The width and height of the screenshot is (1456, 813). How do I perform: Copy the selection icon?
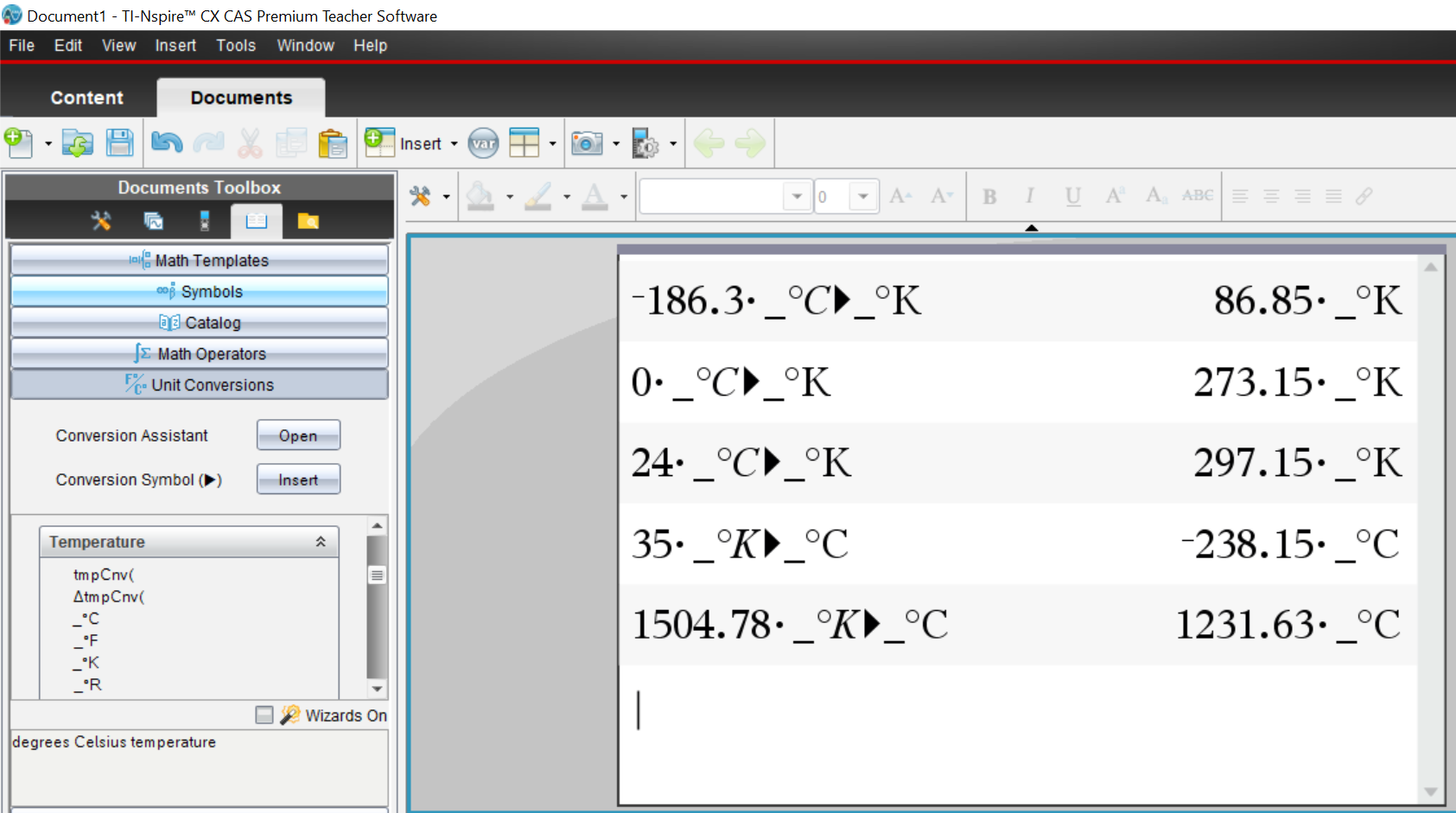(x=291, y=143)
